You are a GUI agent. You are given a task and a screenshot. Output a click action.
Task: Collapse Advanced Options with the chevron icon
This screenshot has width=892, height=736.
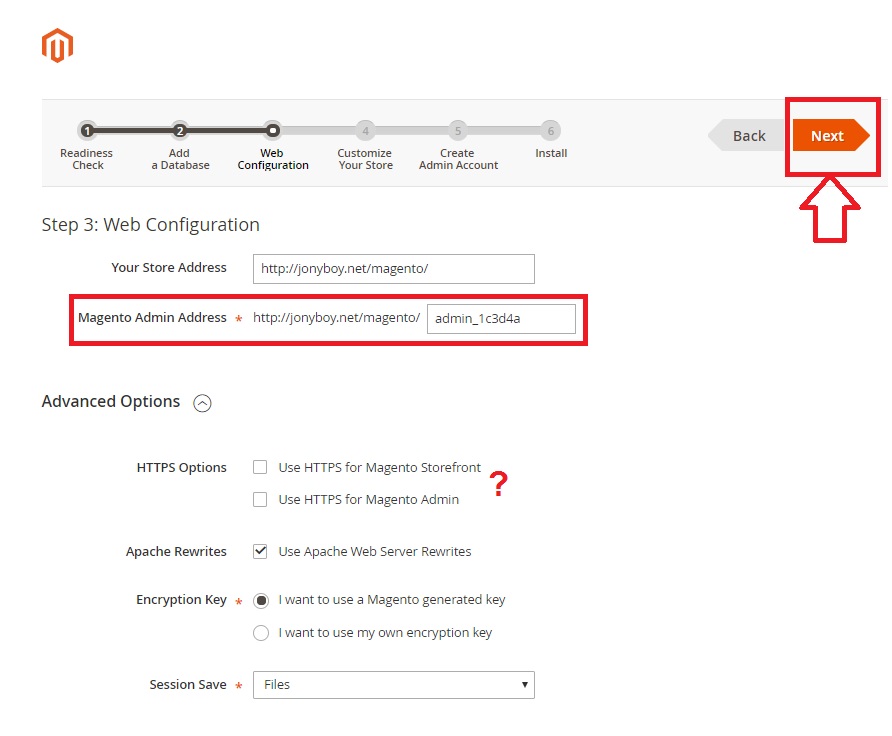click(x=202, y=403)
